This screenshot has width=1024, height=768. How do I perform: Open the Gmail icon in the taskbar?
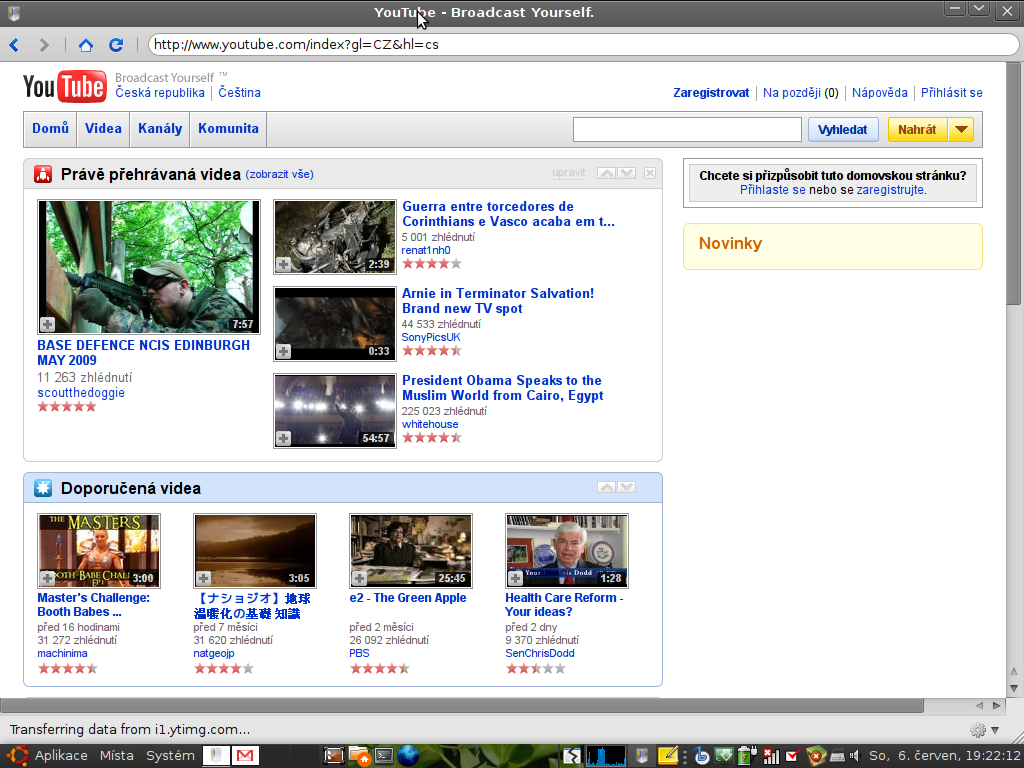245,756
